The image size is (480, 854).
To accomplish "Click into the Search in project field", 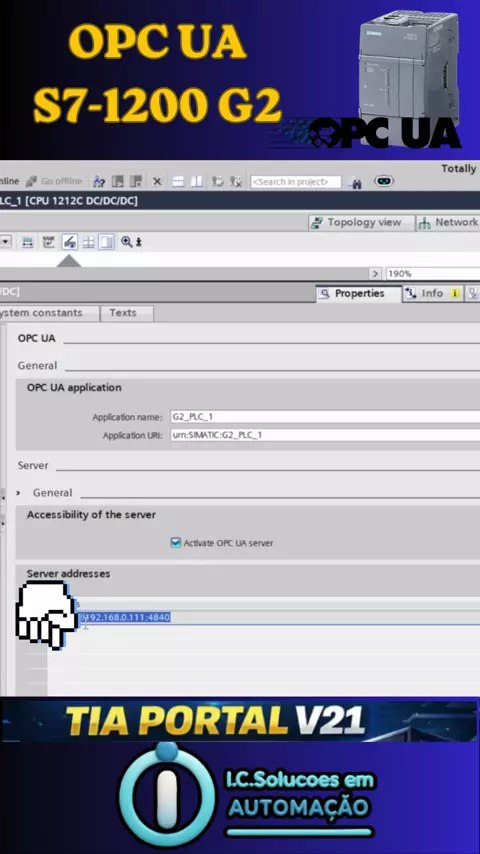I will (x=296, y=182).
